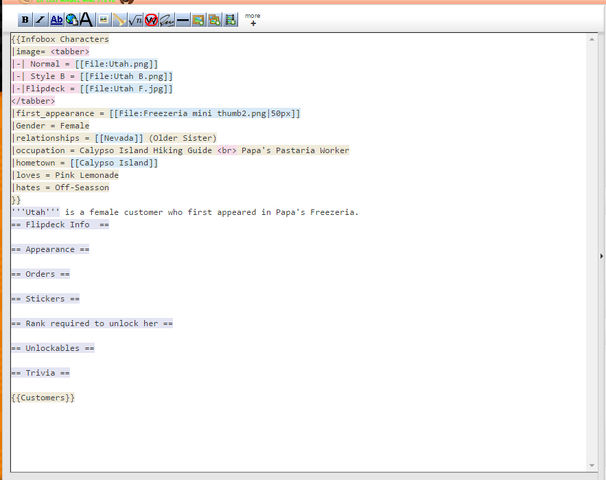This screenshot has width=606, height=480.
Task: Insert external link globe icon
Action: (x=72, y=20)
